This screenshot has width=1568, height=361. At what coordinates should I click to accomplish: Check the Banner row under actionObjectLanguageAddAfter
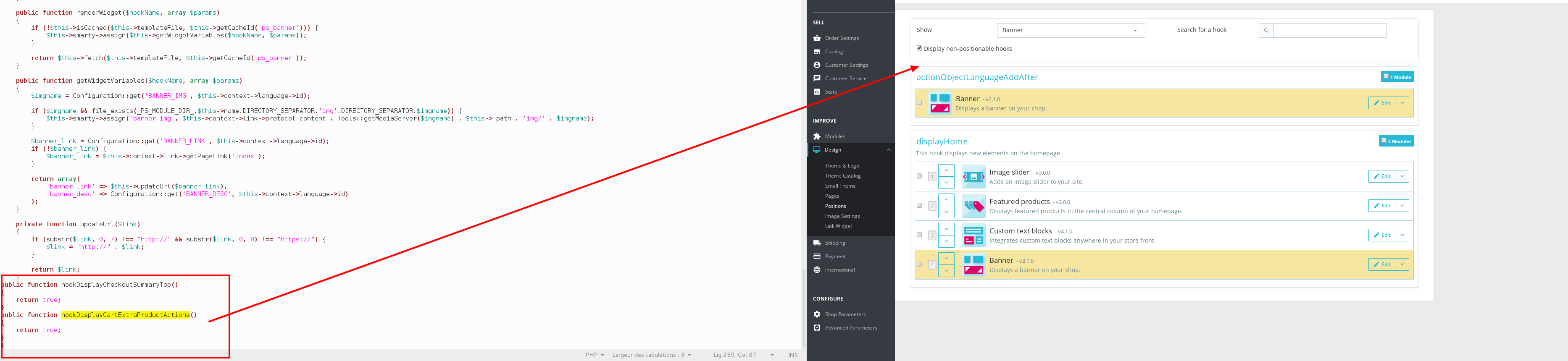pos(919,103)
